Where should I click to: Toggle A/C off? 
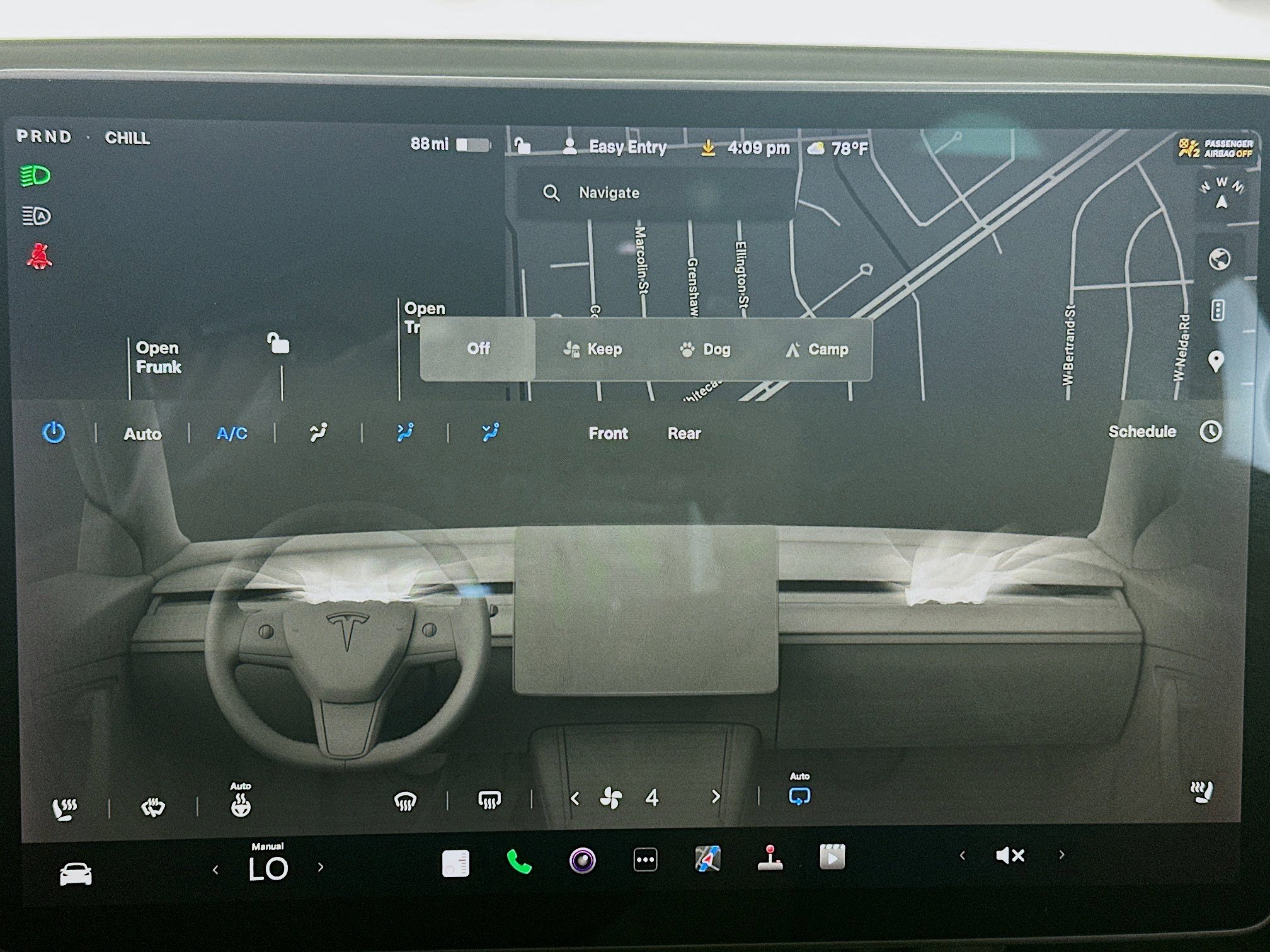click(231, 434)
